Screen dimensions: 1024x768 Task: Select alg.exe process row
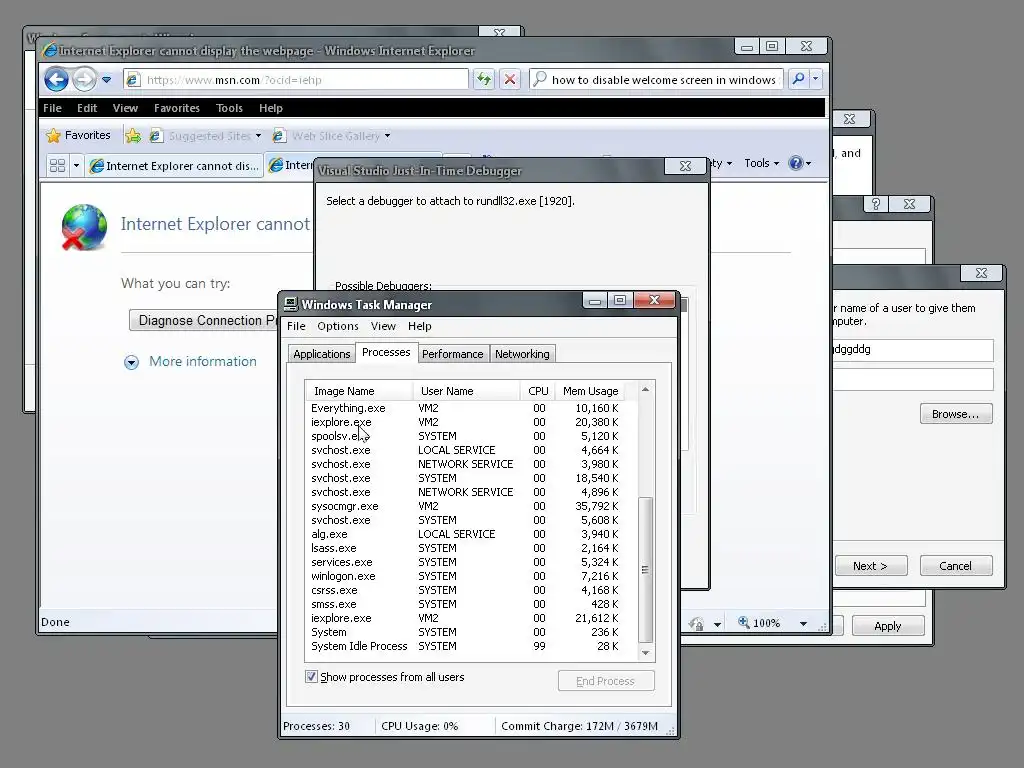coord(465,534)
